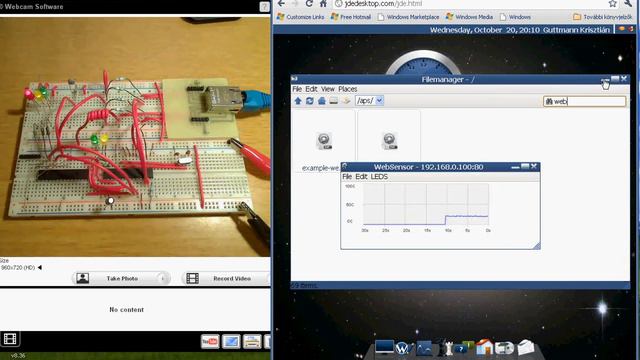Reload the page with the refresh icon
Image resolution: width=640 pixels, height=360 pixels.
point(309,4)
